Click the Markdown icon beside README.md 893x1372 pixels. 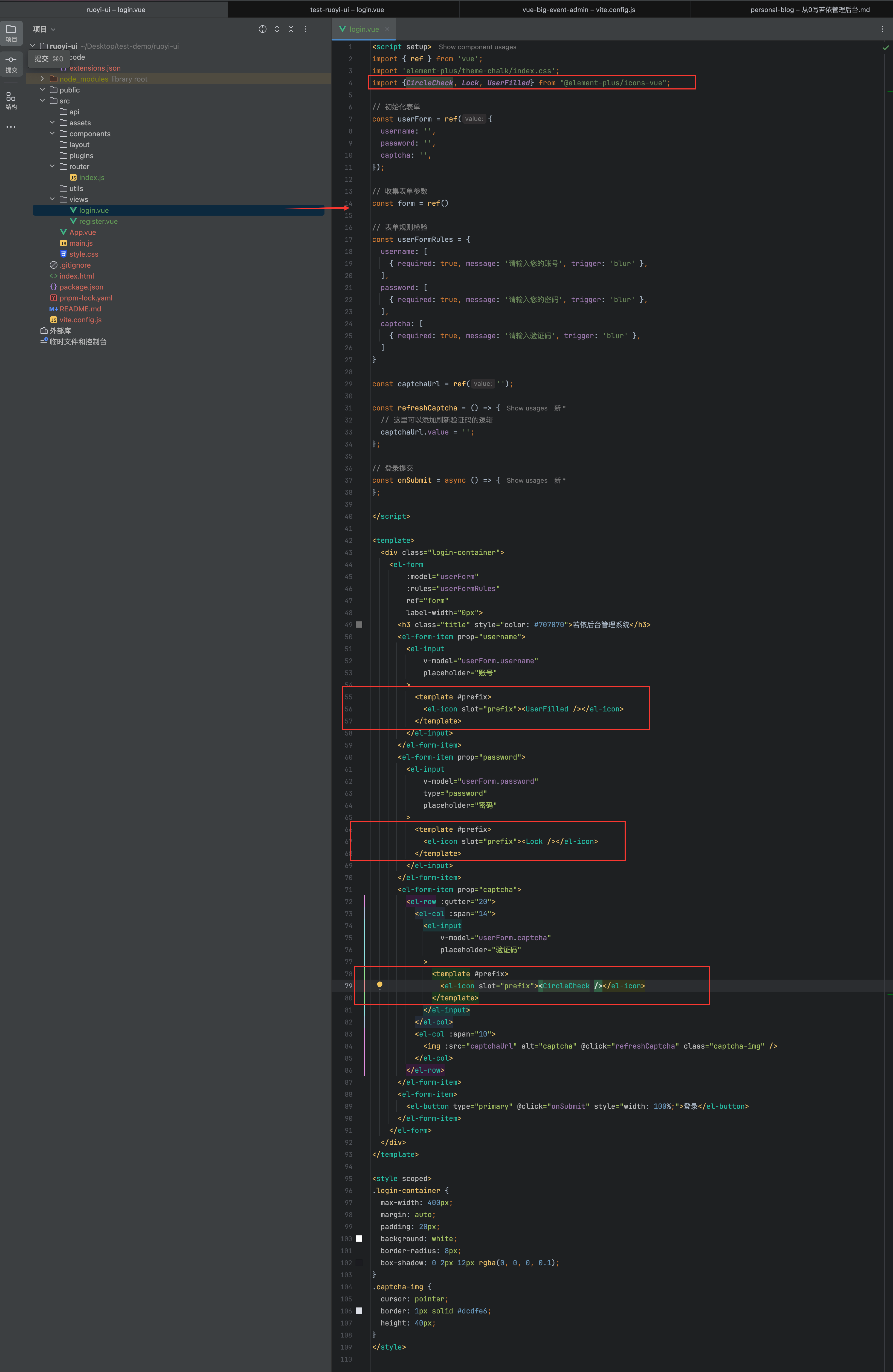(x=54, y=308)
